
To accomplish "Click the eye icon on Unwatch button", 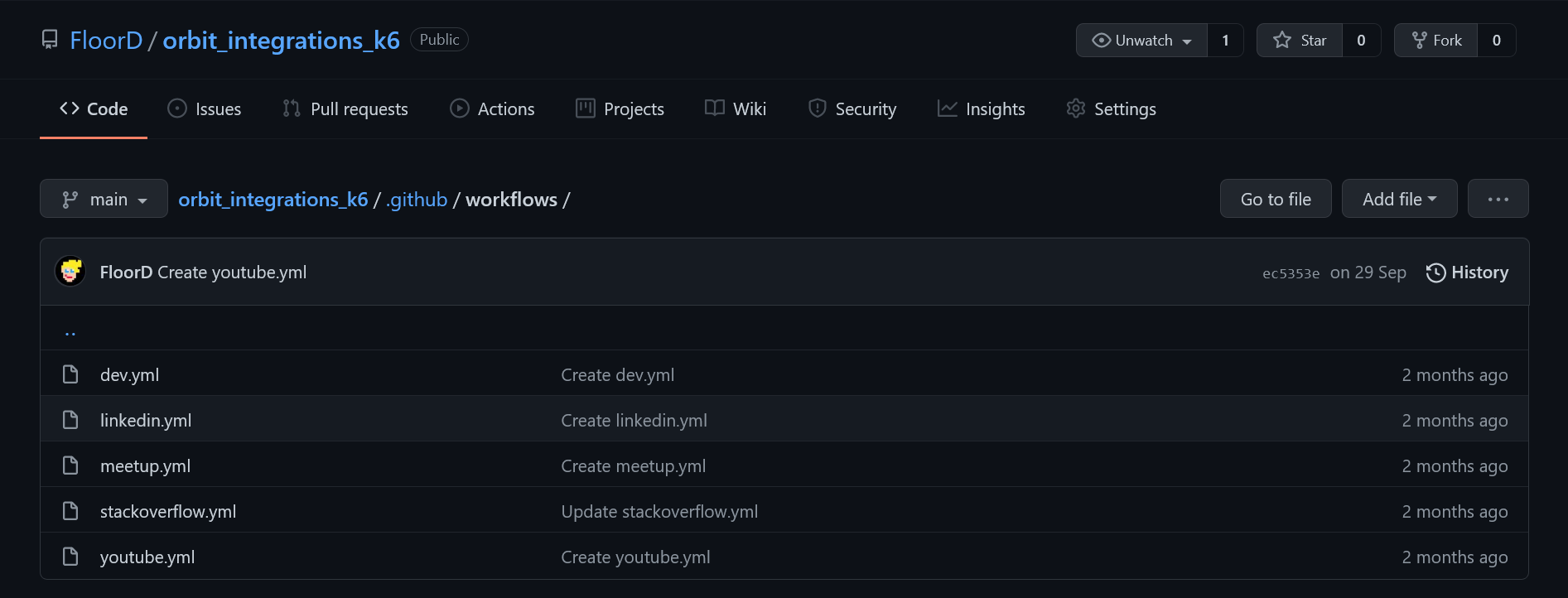I will click(1102, 40).
